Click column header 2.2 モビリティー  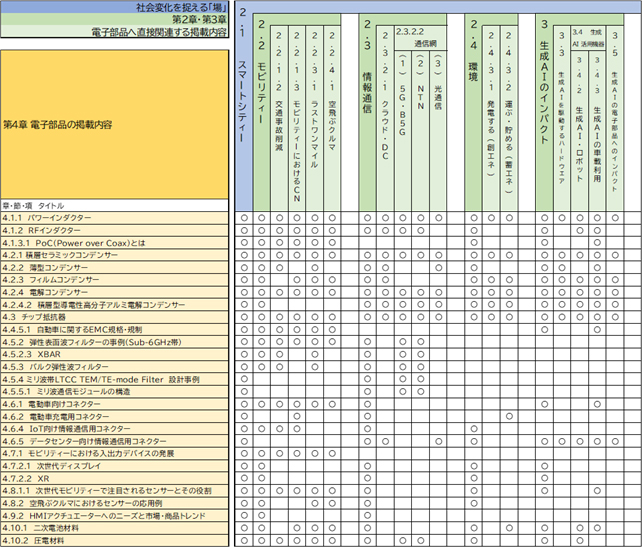coord(261,113)
